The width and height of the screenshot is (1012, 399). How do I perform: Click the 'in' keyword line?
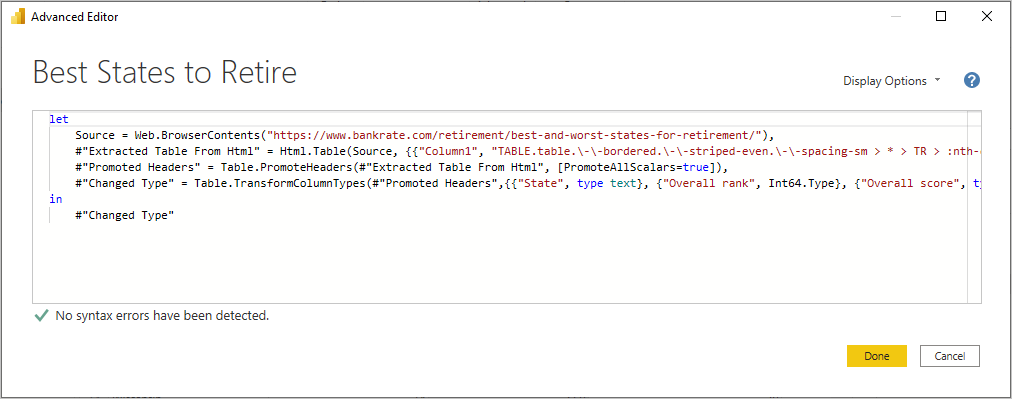coord(56,200)
